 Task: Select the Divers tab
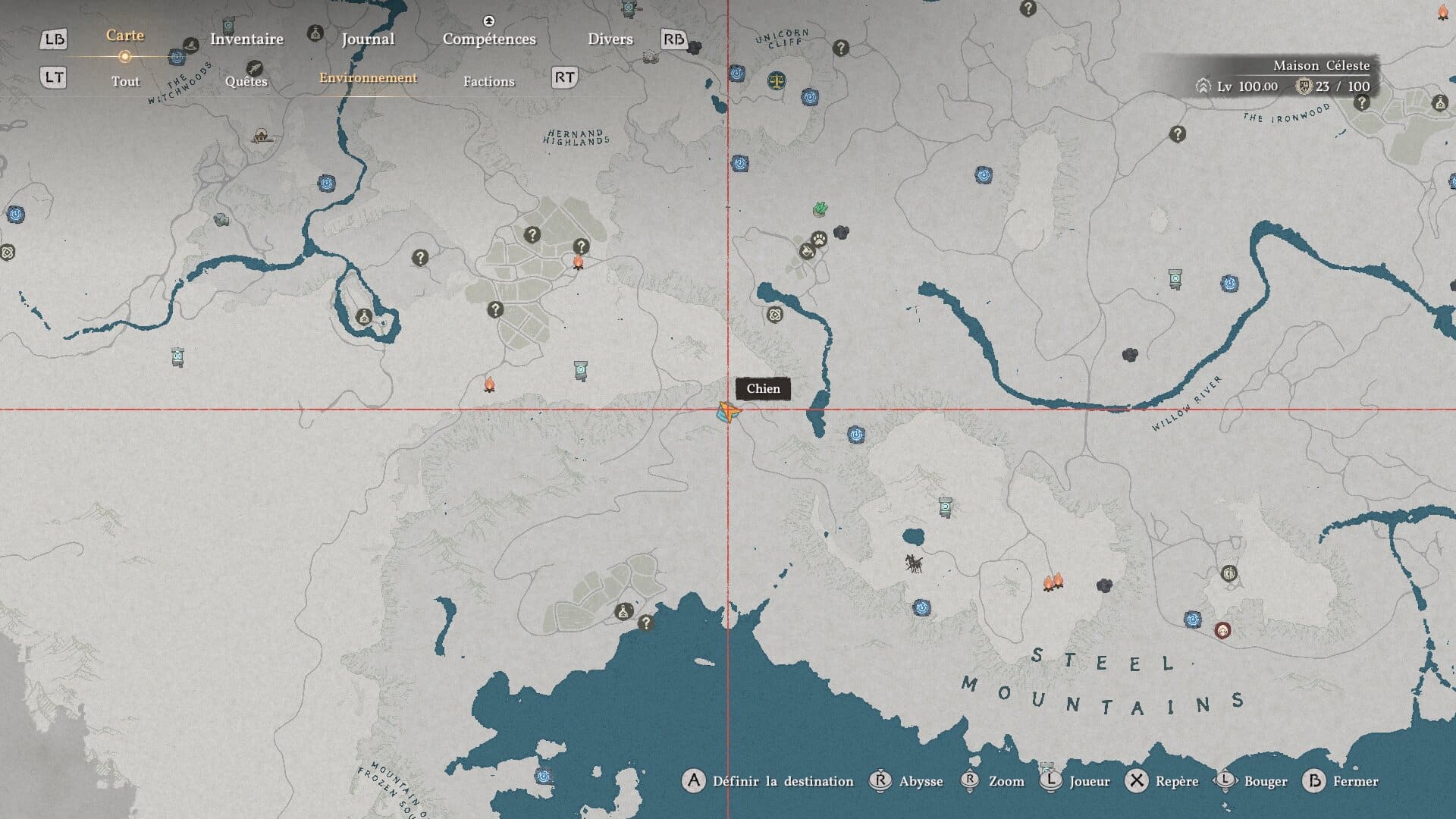610,39
